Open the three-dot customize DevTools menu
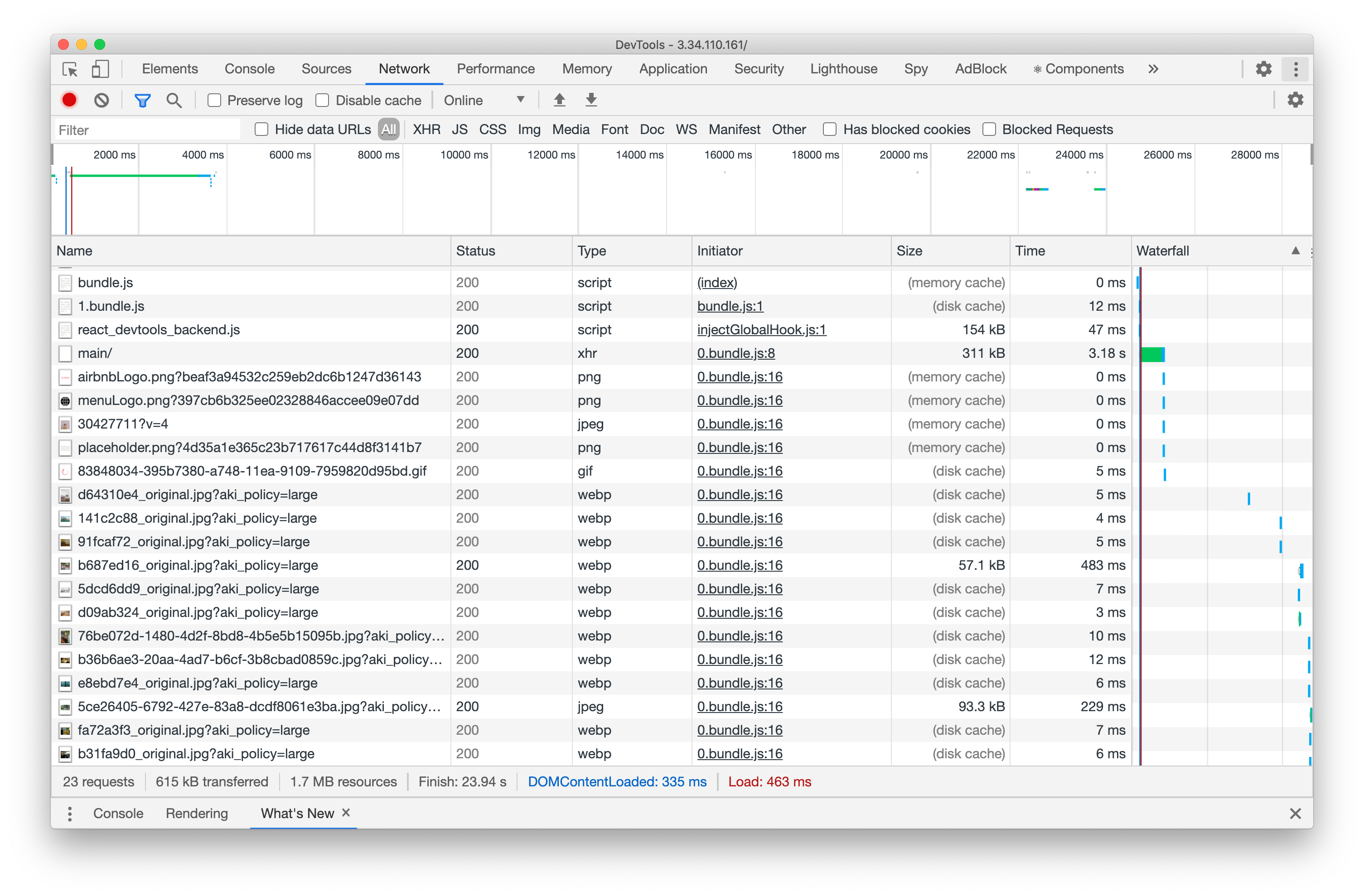Viewport: 1364px width, 896px height. coord(1295,69)
